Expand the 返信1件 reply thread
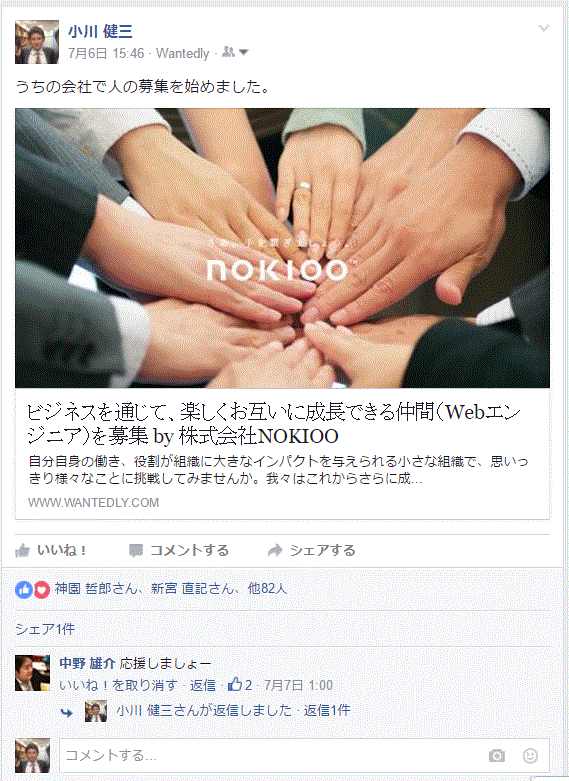The height and width of the screenshot is (781, 569). coord(327,710)
